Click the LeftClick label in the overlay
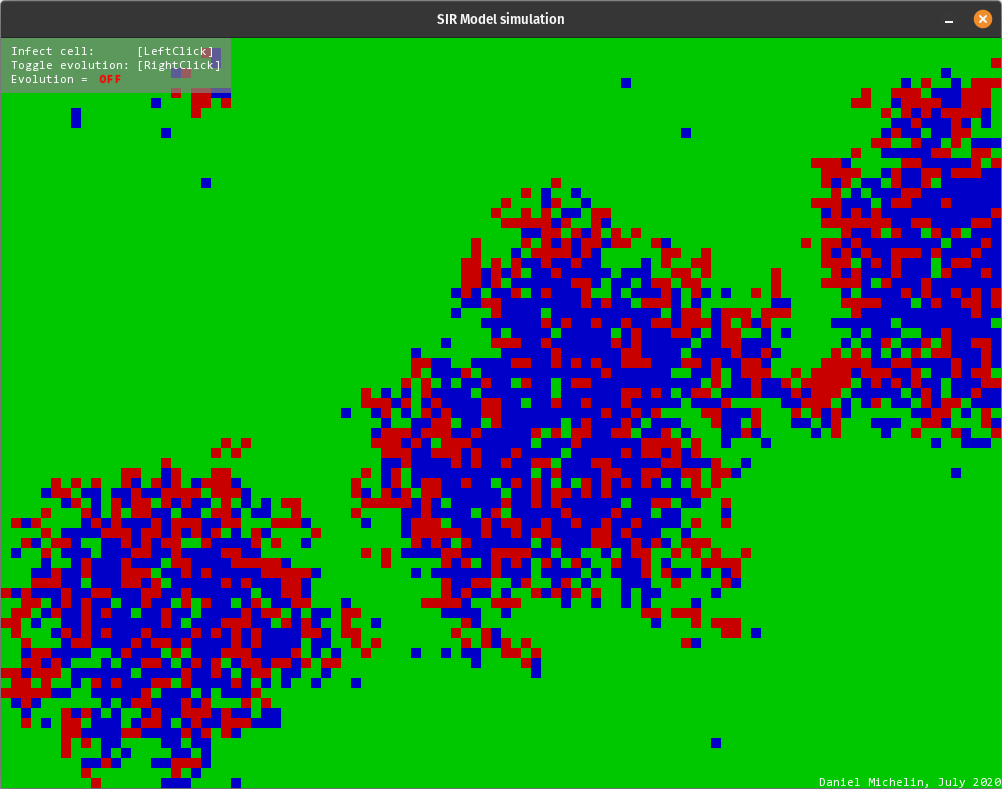This screenshot has height=789, width=1002. pyautogui.click(x=175, y=51)
